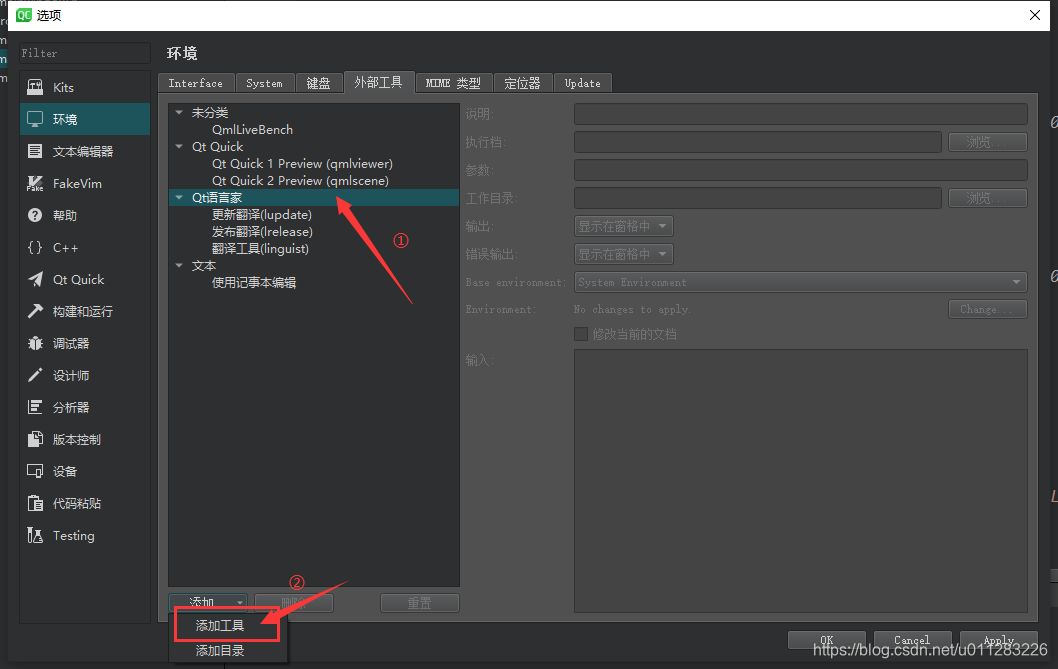Viewport: 1058px width, 669px height.
Task: Open the 调试器 bug icon
Action: [35, 343]
